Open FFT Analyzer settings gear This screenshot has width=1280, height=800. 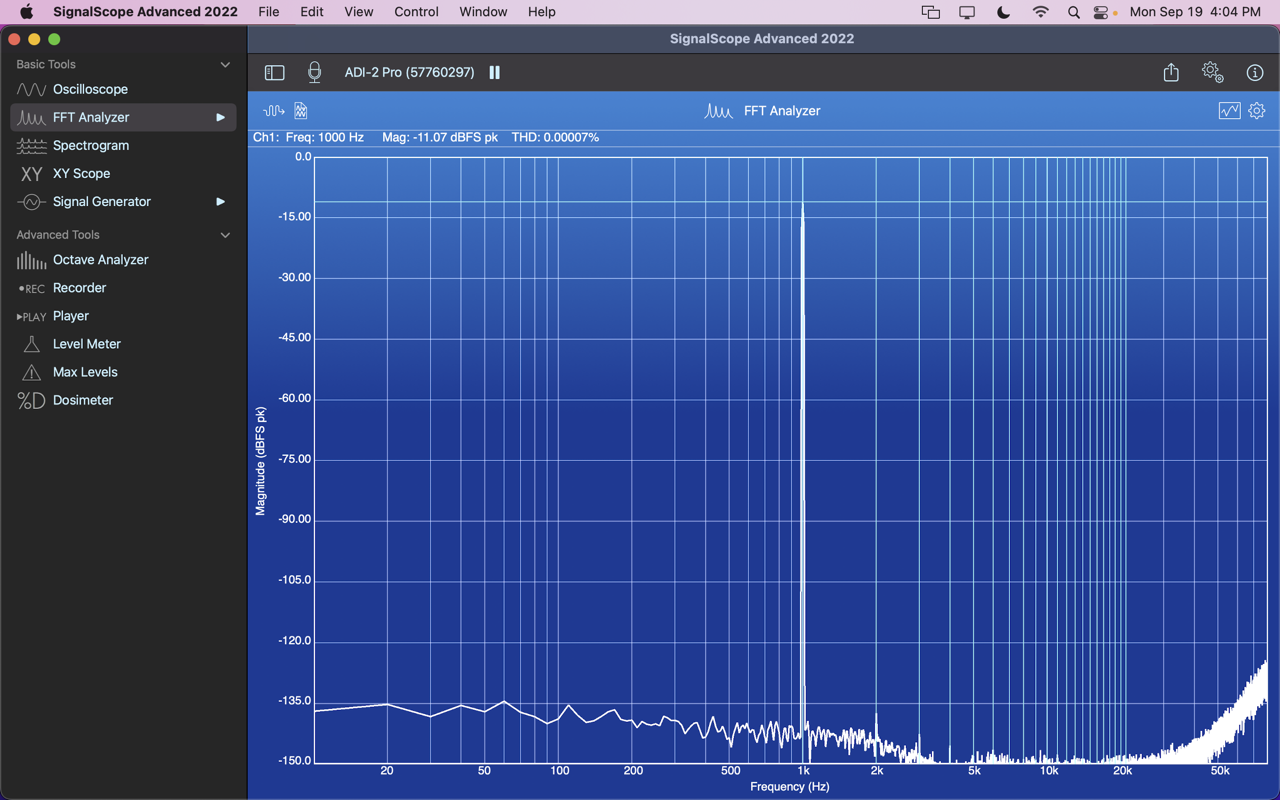click(x=1257, y=111)
